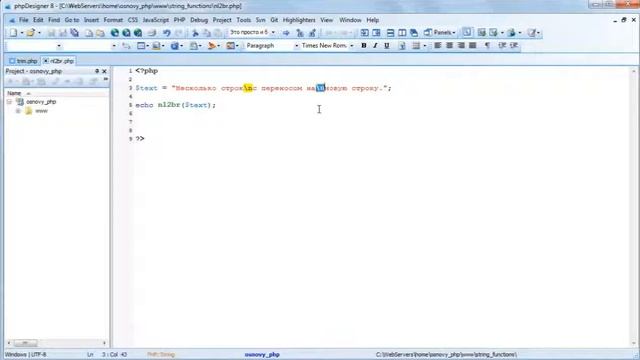Open the File menu
The height and width of the screenshot is (360, 640).
click(24, 20)
